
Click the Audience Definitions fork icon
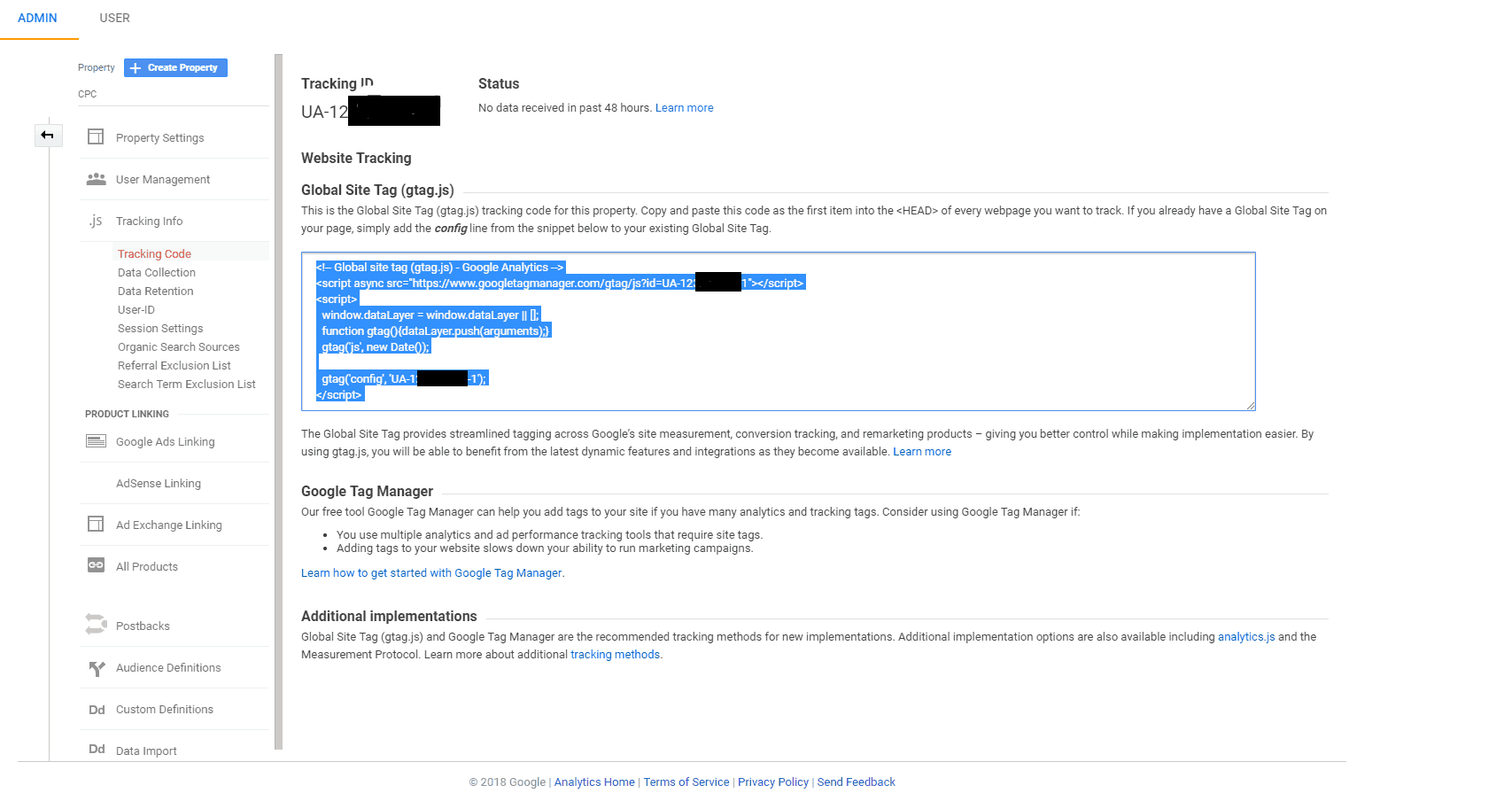tap(97, 668)
